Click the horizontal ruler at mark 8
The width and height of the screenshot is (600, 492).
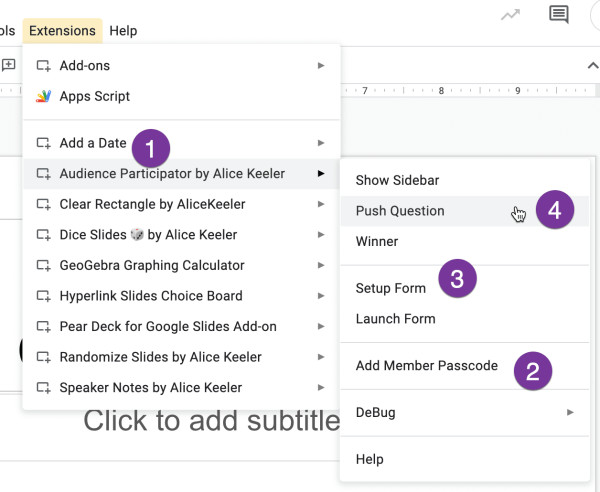click(x=441, y=91)
